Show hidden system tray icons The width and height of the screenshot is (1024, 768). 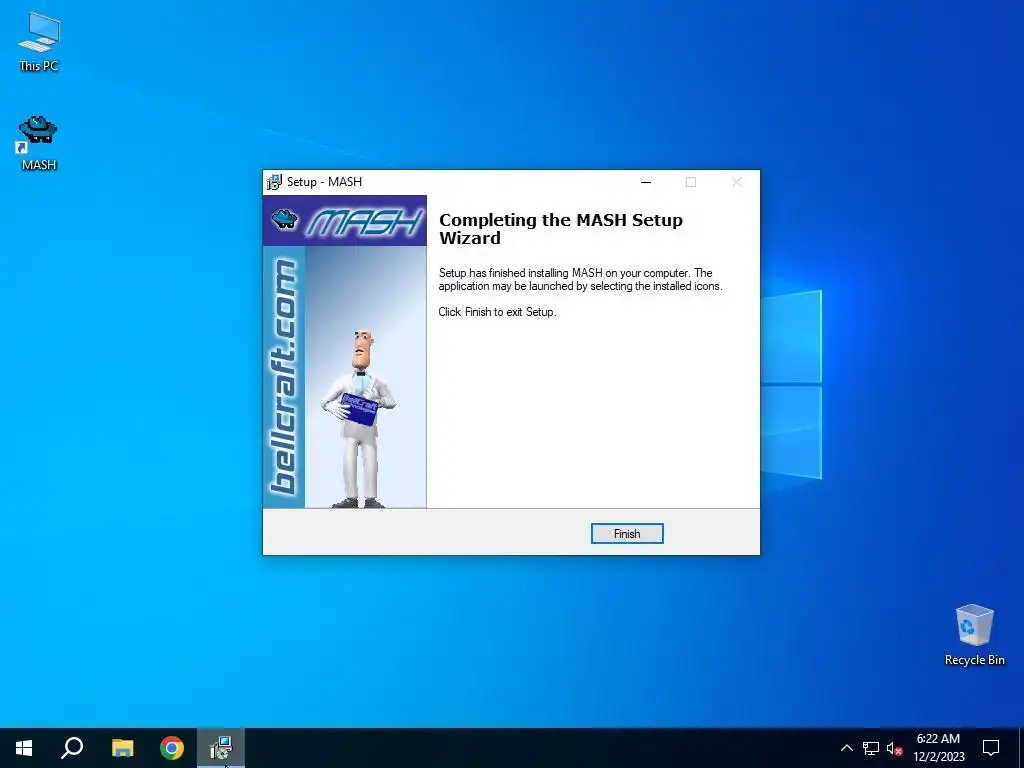pyautogui.click(x=846, y=748)
